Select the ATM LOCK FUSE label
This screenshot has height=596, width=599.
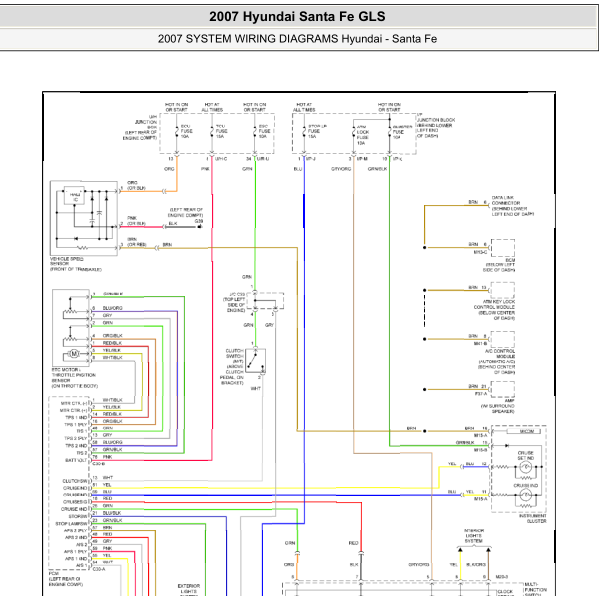[363, 135]
